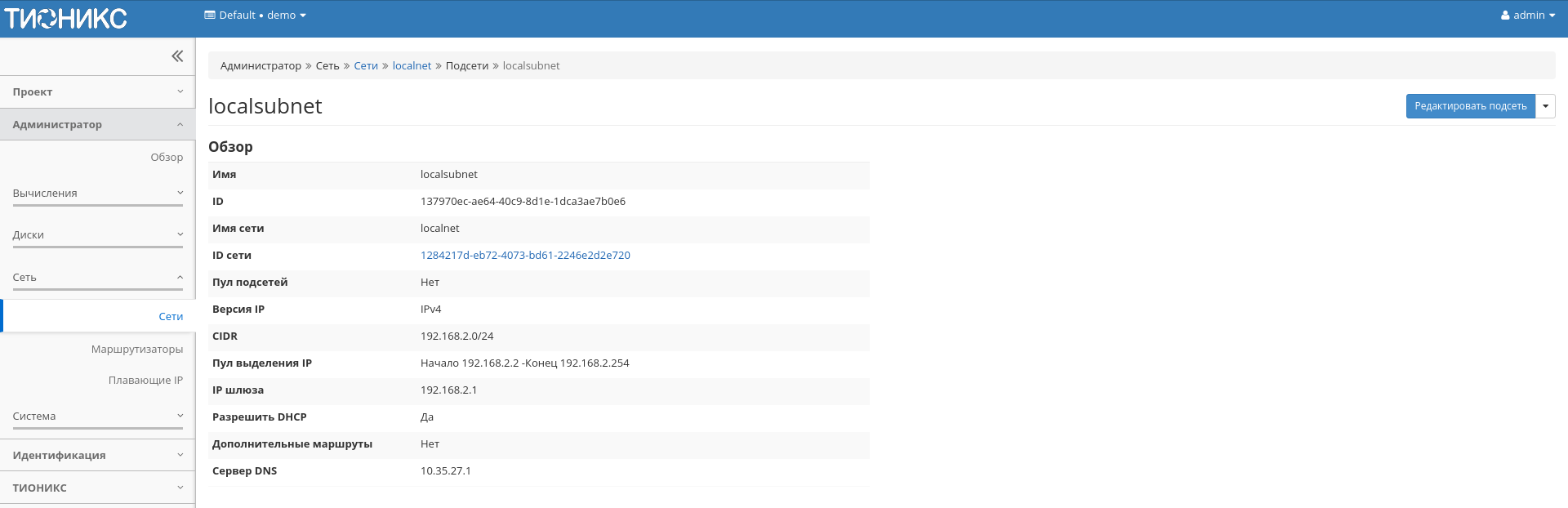The height and width of the screenshot is (508, 1568).
Task: Collapse the Администратор sidebar section
Action: (x=97, y=125)
